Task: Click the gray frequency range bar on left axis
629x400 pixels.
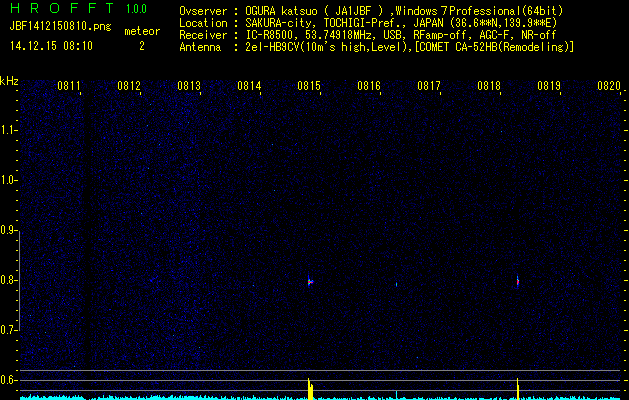Action: coord(19,281)
